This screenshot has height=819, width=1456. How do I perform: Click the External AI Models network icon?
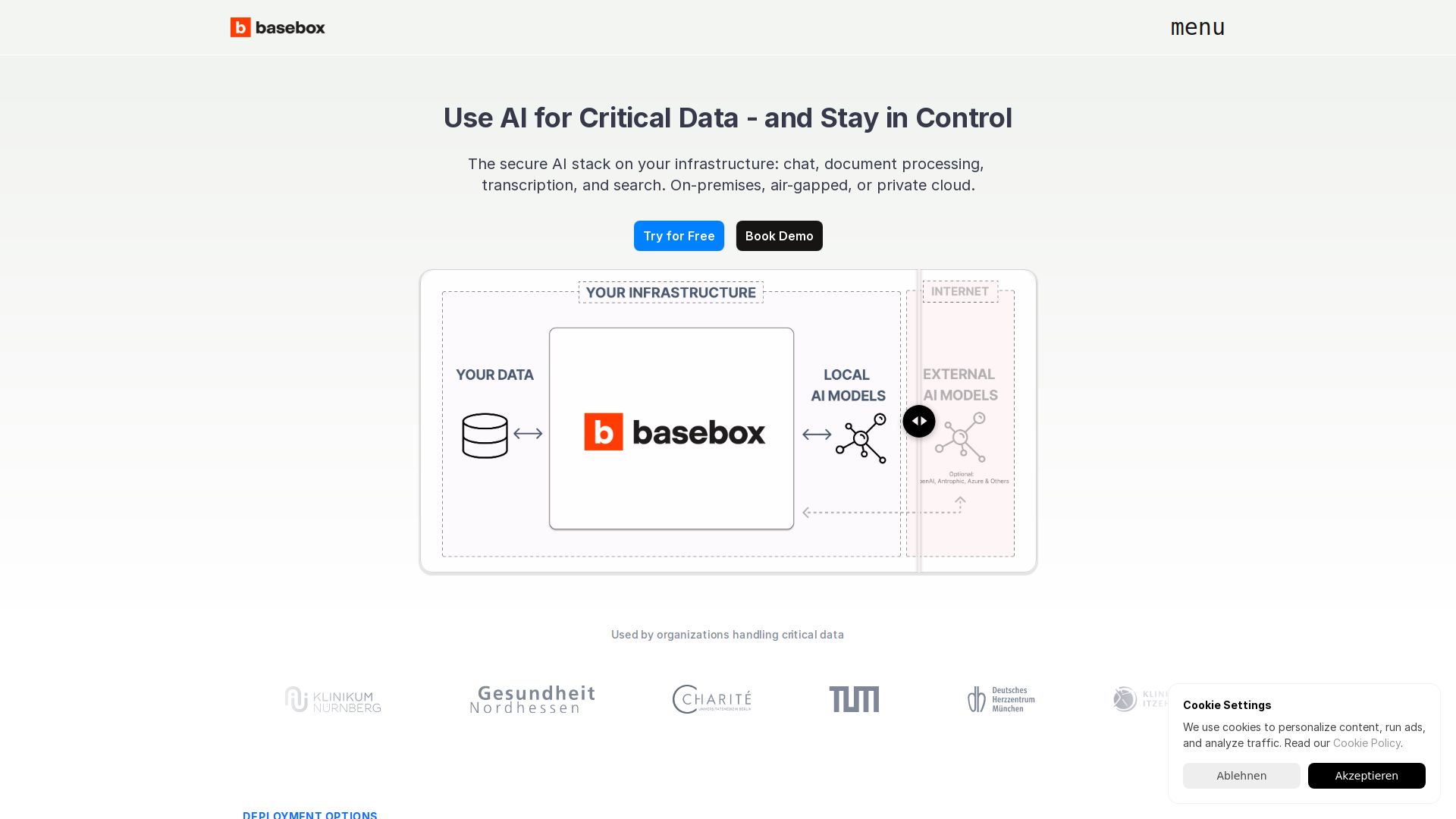pos(961,438)
